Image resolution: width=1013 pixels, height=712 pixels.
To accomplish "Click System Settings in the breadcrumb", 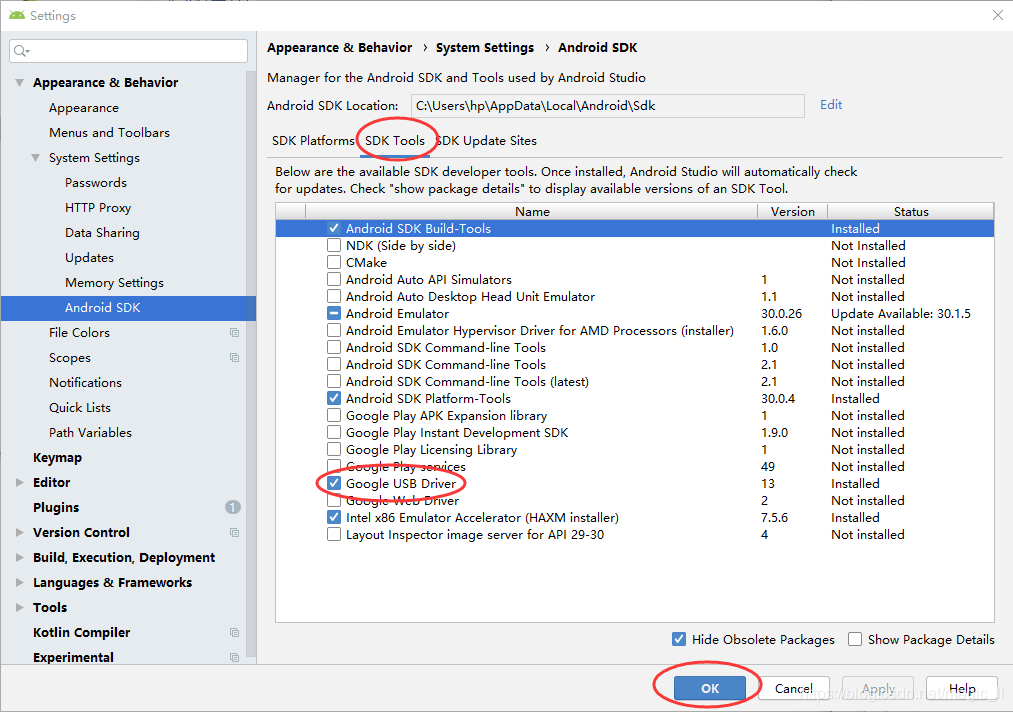I will pos(485,48).
